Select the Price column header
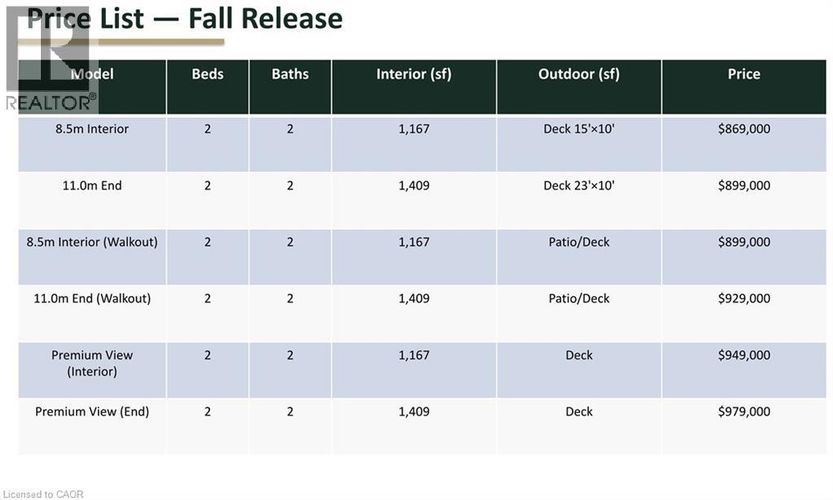The image size is (833, 500). coord(744,74)
